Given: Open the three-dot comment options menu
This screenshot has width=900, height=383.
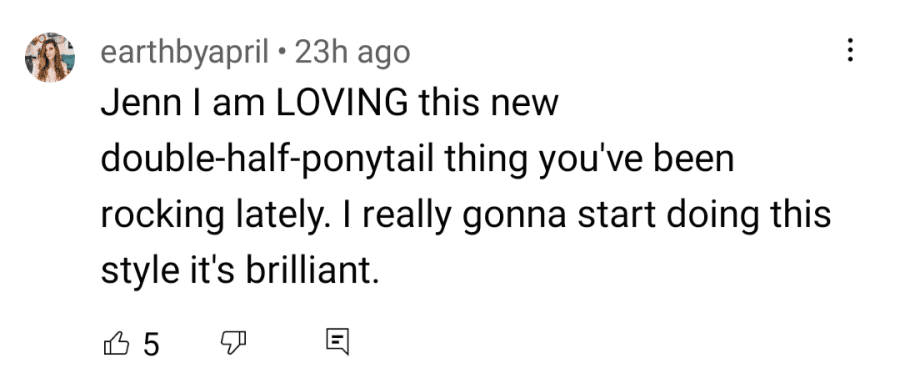Looking at the screenshot, I should click(850, 51).
